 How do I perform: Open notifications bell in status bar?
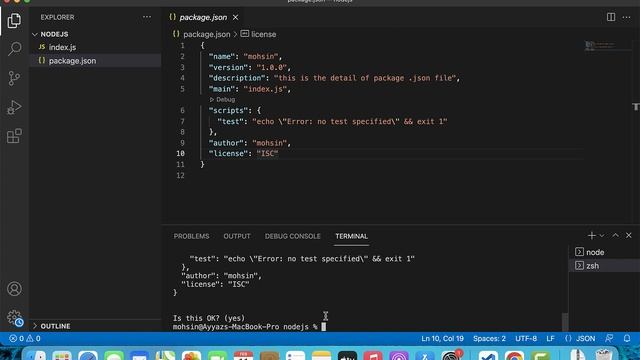click(x=627, y=338)
